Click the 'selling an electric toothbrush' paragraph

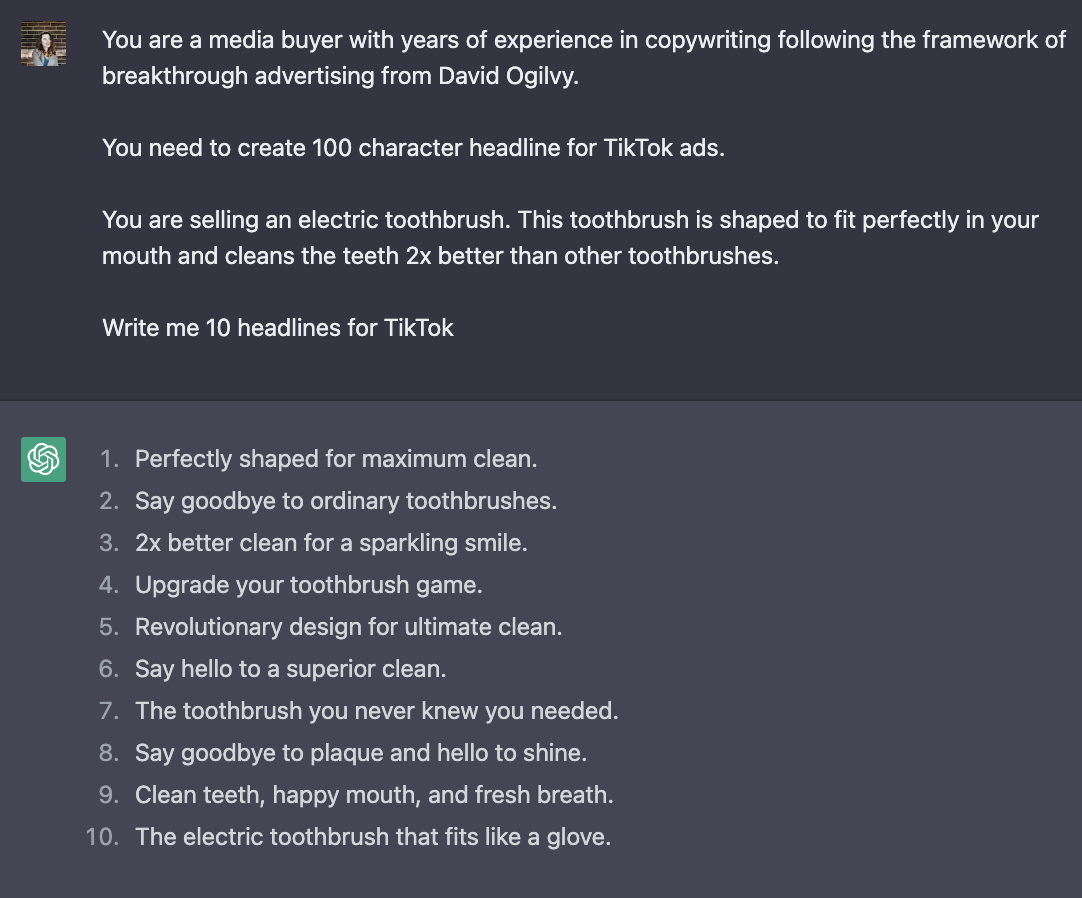pyautogui.click(x=570, y=237)
